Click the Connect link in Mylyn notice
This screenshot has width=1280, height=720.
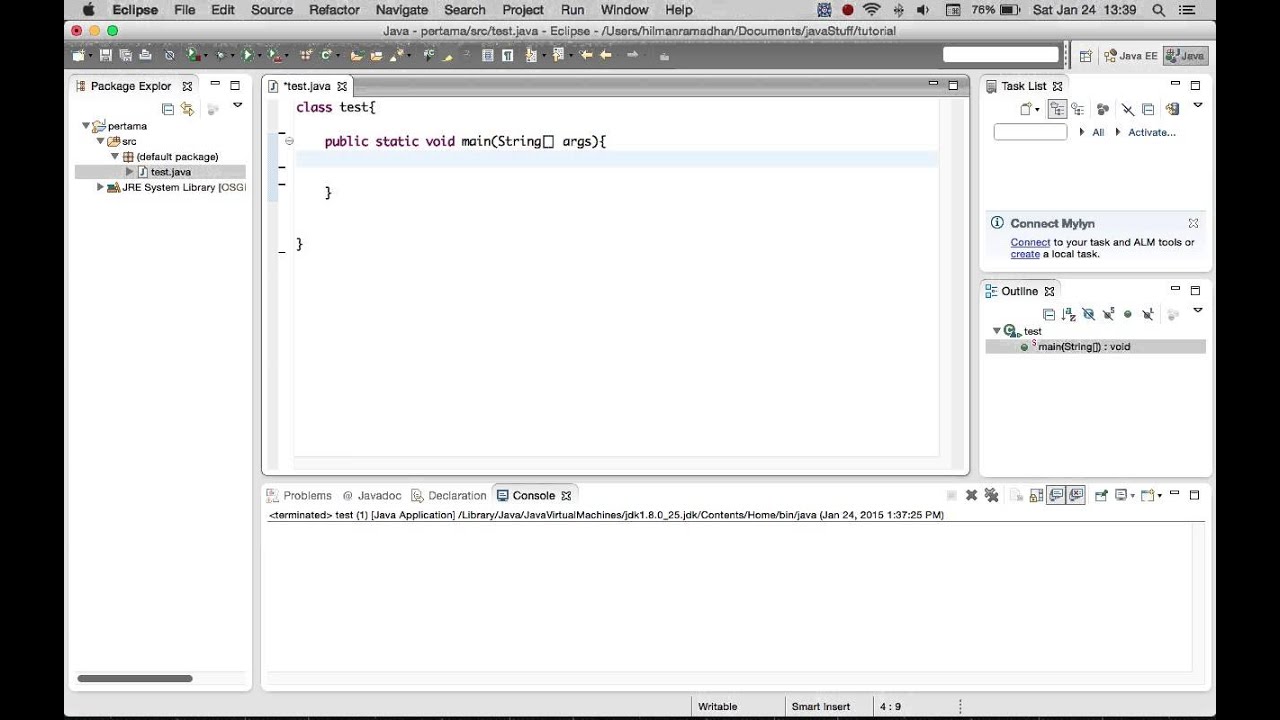(x=1030, y=242)
